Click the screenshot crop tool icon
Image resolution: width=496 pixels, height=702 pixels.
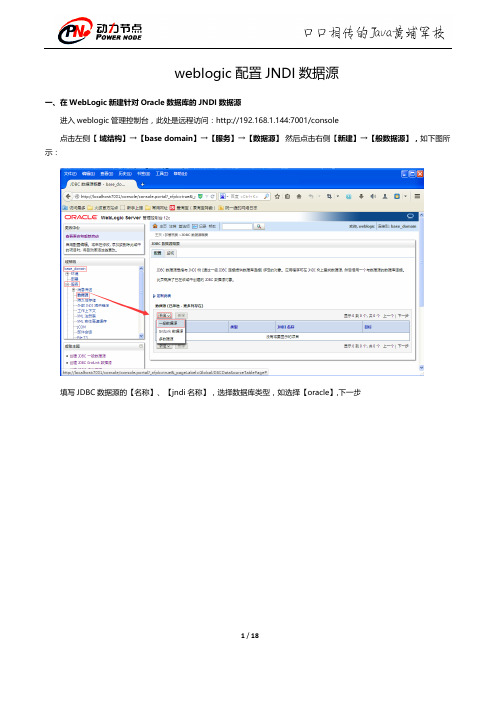(x=329, y=197)
